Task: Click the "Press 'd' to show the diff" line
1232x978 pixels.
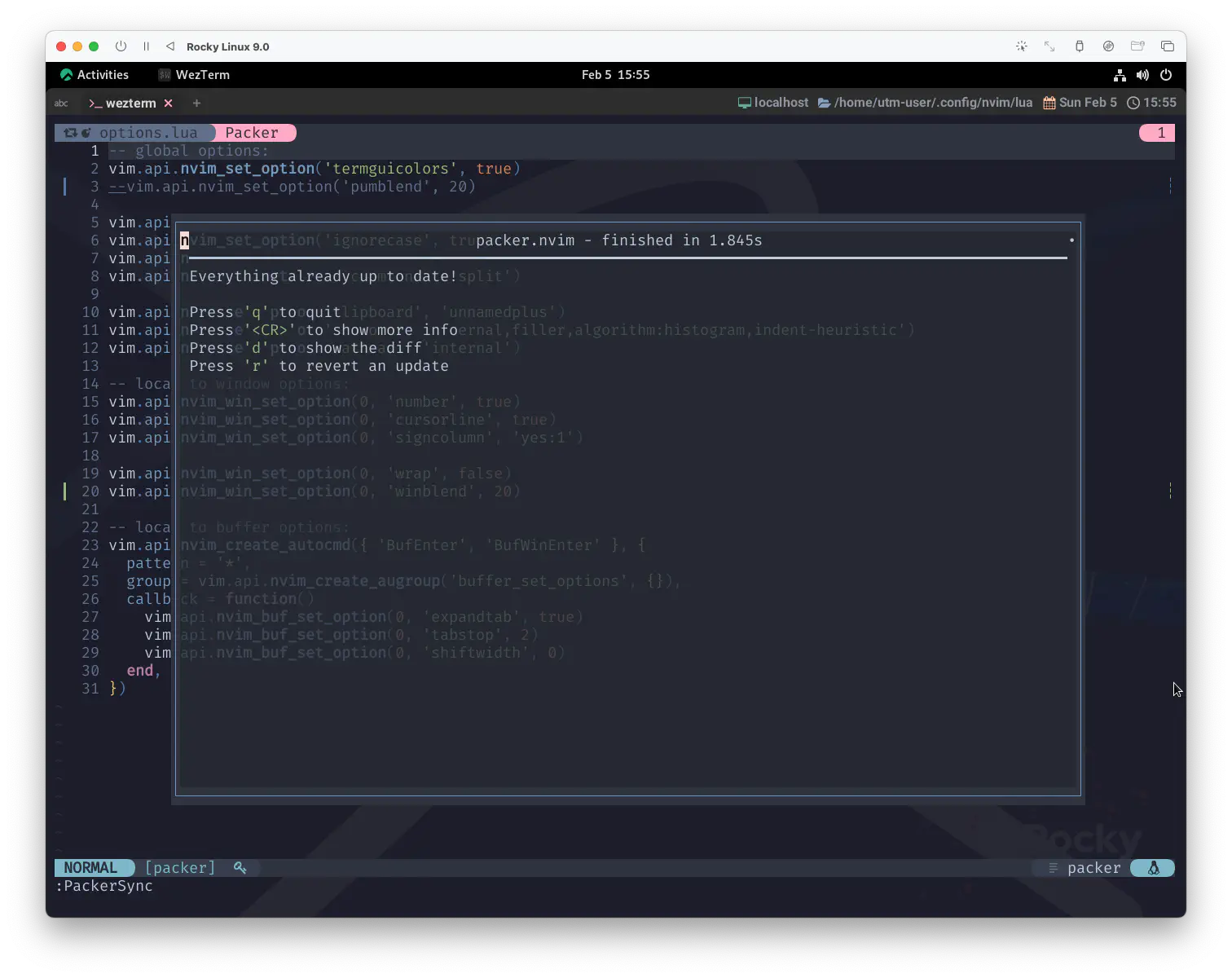Action: (306, 348)
